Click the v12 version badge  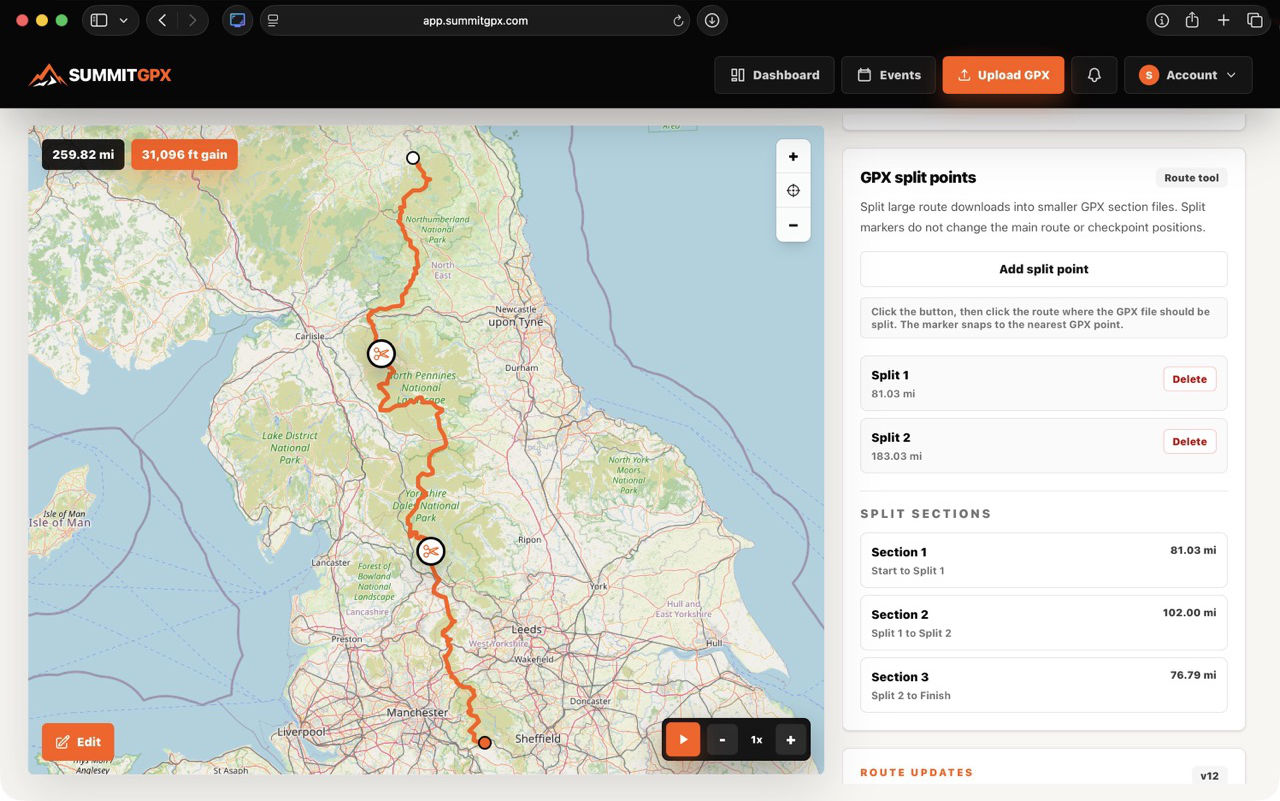[1209, 776]
